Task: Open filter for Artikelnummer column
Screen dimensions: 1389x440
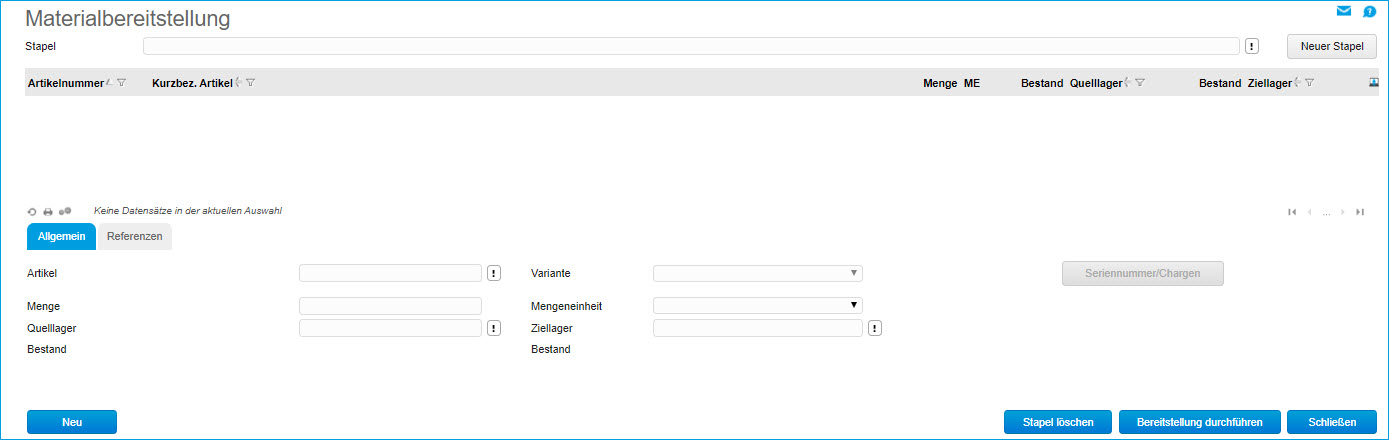Action: 121,83
